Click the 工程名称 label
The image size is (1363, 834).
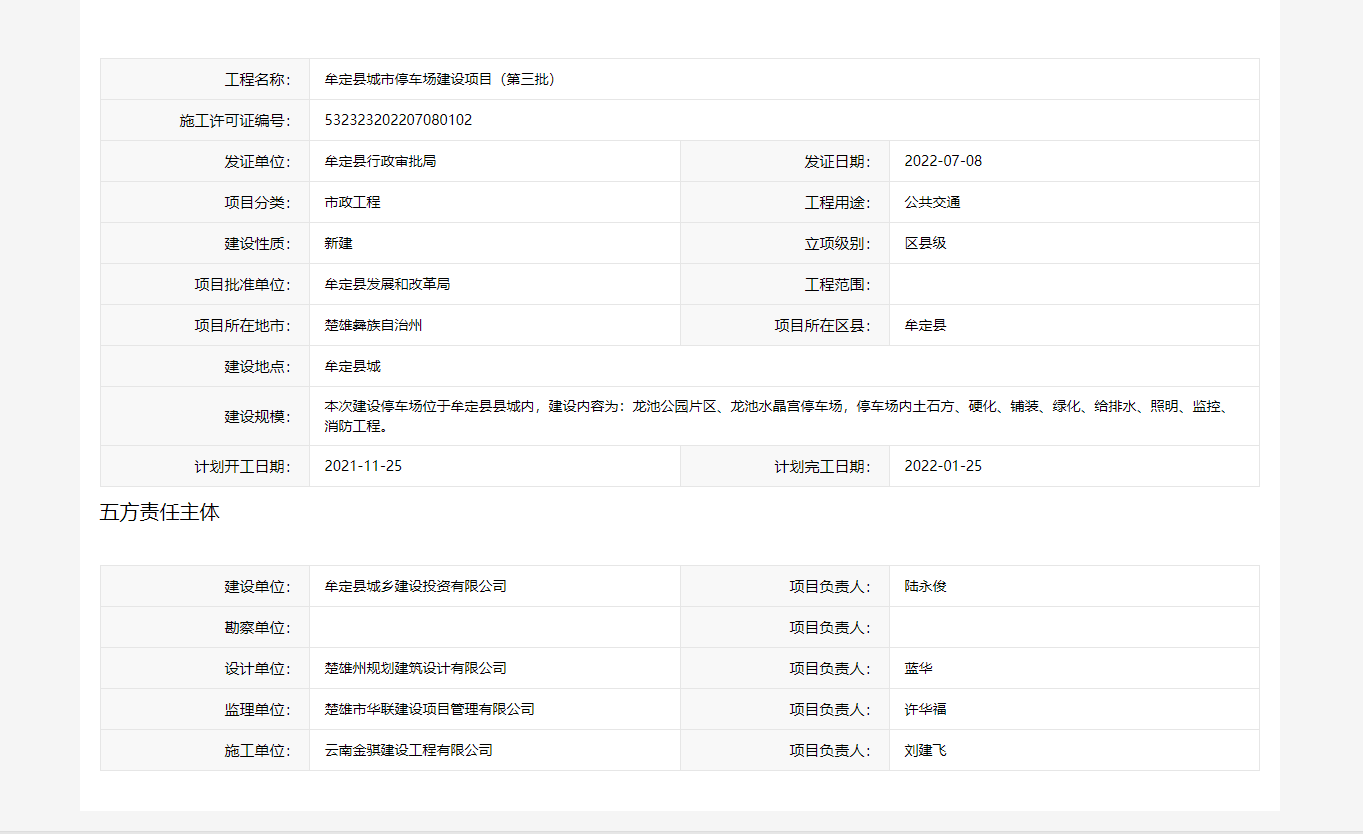(257, 79)
